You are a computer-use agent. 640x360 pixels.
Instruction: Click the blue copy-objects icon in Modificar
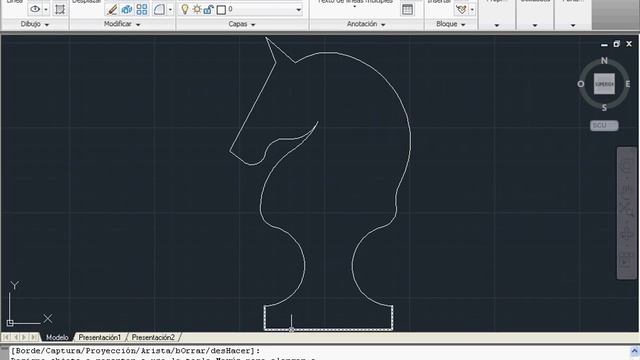tap(127, 9)
